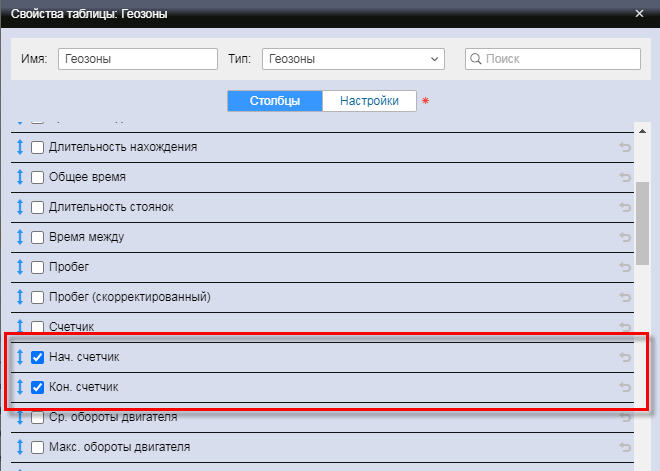660x471 pixels.
Task: Enable the Общее время checkbox
Action: (38, 177)
